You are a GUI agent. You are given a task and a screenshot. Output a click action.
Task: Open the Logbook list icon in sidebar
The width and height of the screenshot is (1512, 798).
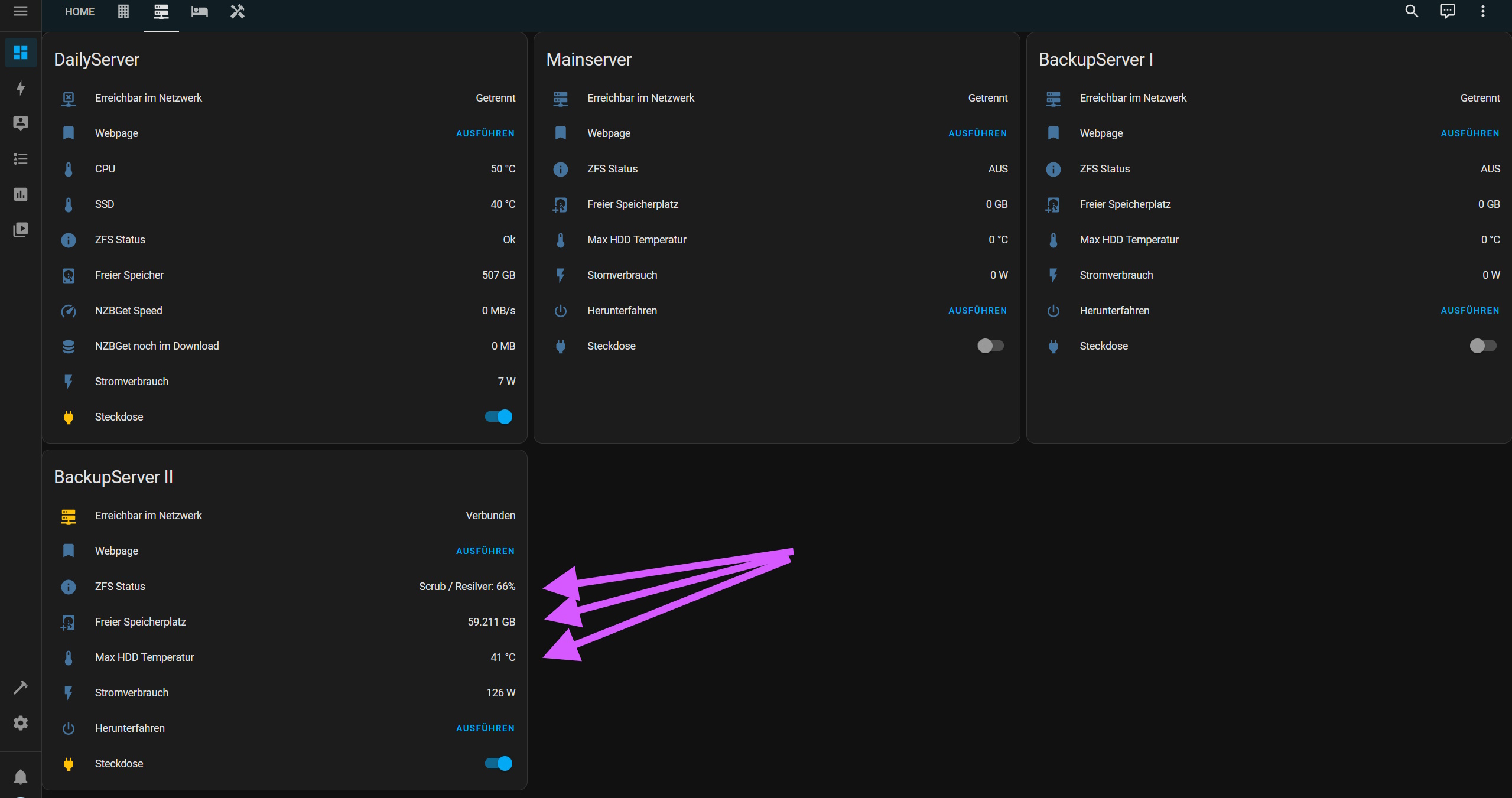coord(21,158)
